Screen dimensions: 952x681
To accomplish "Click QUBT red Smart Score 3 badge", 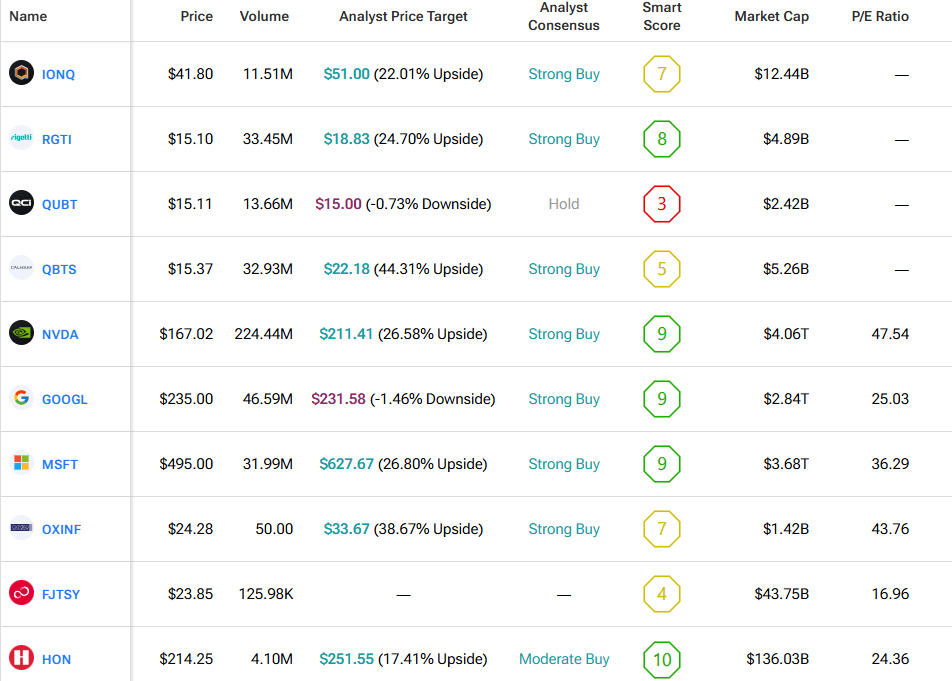I will pos(662,204).
